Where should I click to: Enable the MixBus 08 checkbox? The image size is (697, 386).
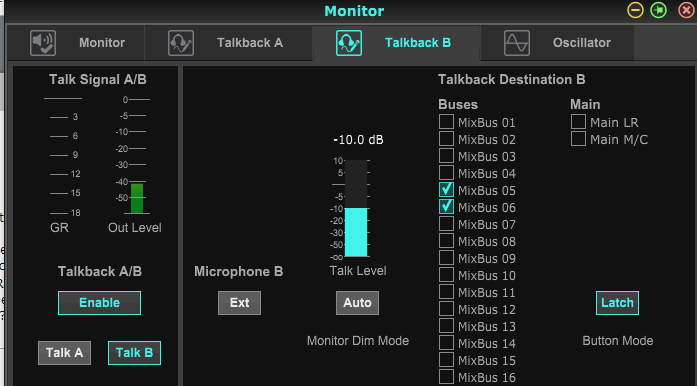[x=446, y=241]
